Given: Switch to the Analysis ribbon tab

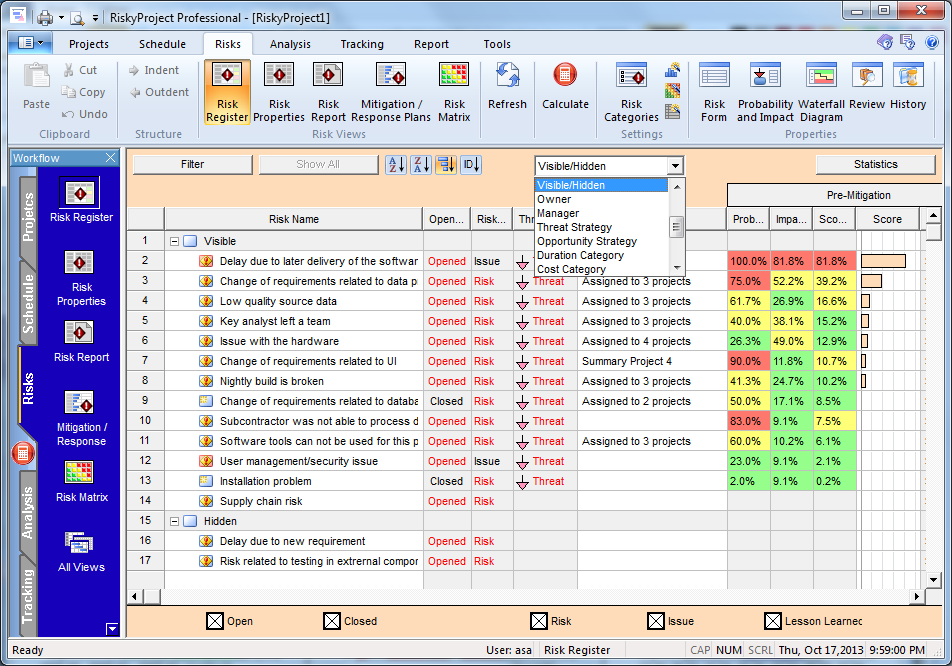Looking at the screenshot, I should pos(294,44).
